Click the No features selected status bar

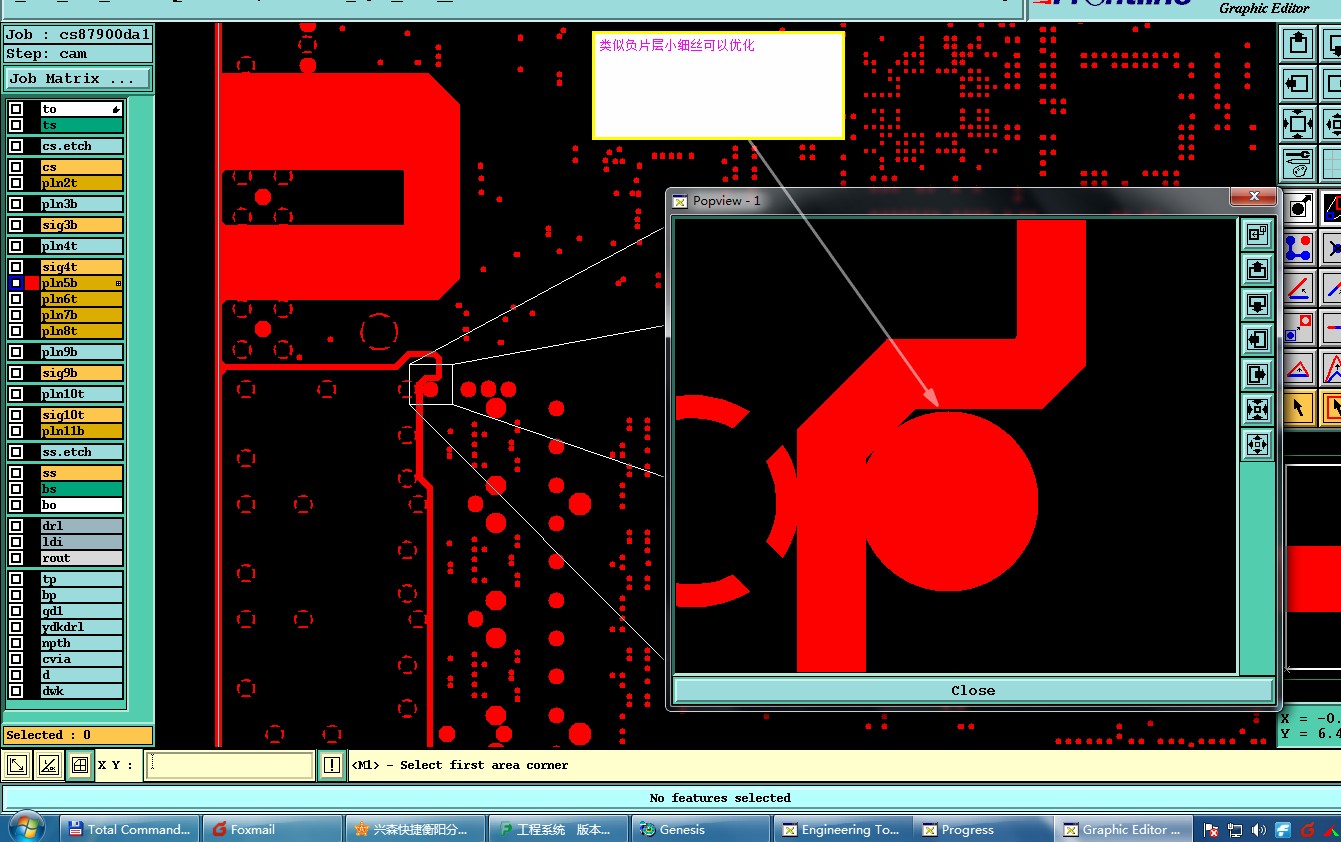click(x=720, y=798)
